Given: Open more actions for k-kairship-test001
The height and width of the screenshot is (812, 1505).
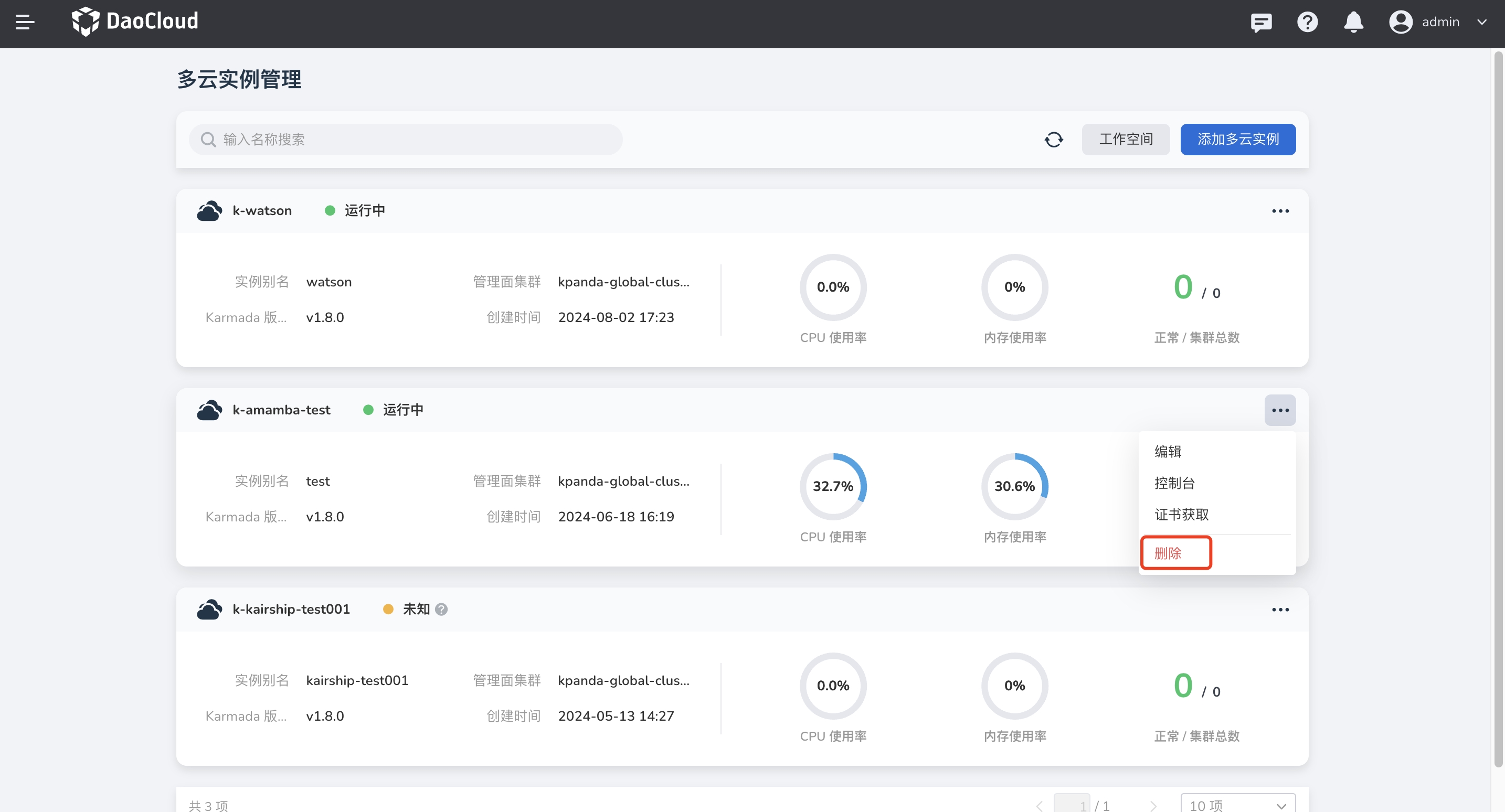Looking at the screenshot, I should tap(1279, 610).
